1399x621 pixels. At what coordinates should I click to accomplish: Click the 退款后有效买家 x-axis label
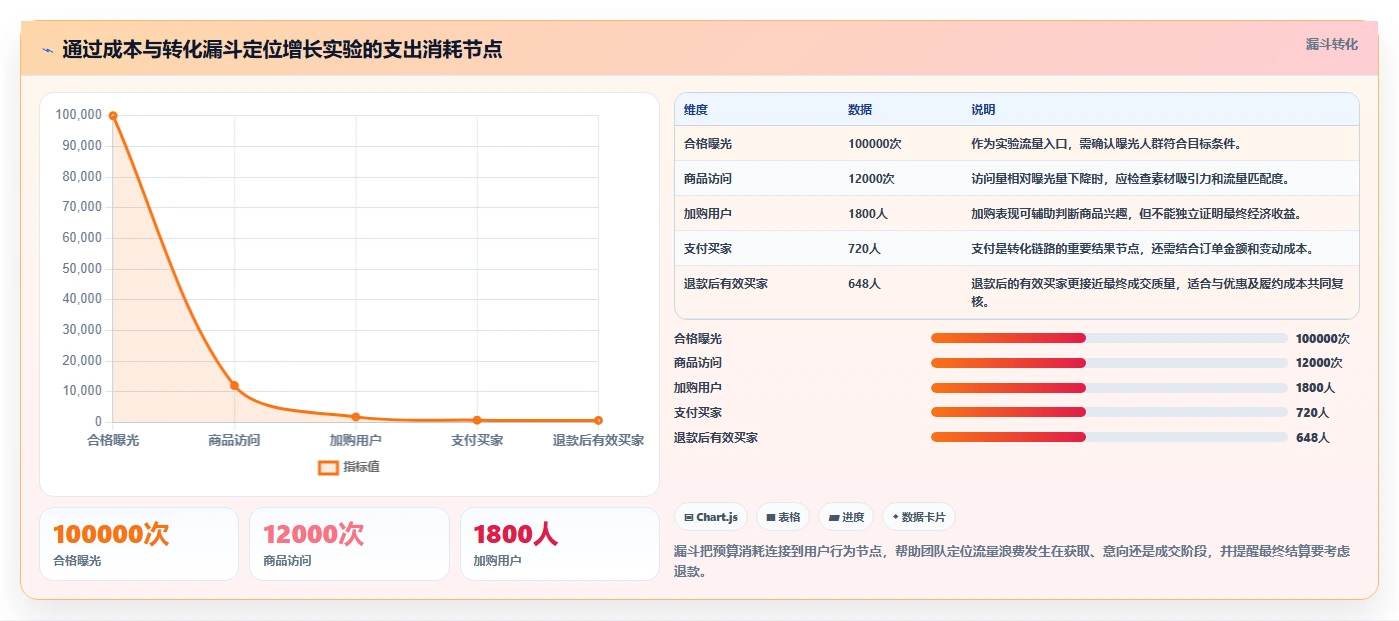coord(598,440)
